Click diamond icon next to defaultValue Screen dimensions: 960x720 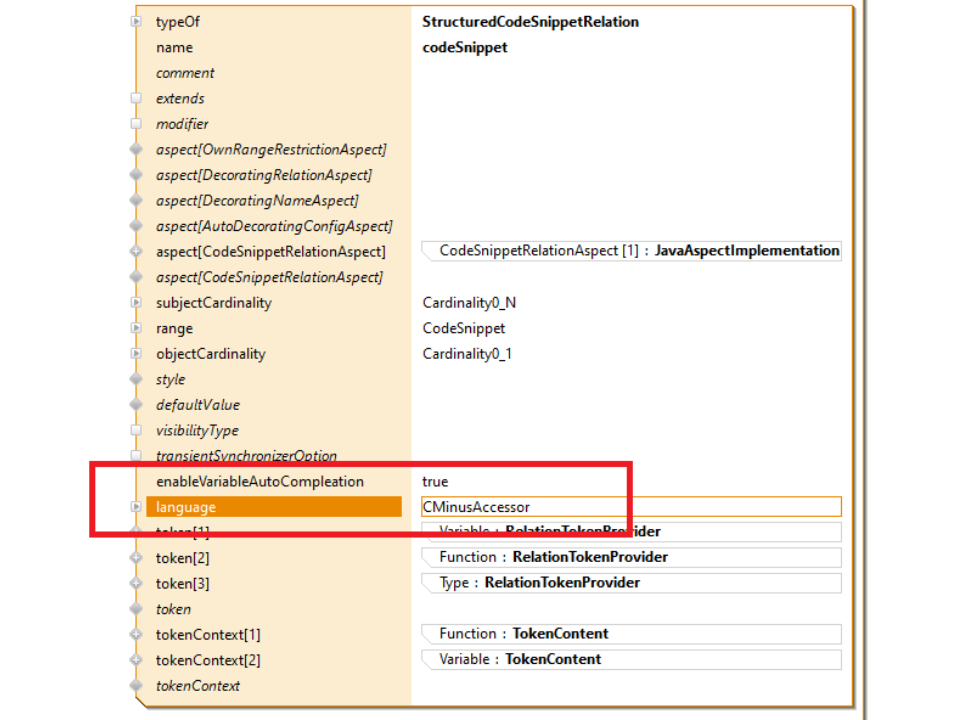137,405
